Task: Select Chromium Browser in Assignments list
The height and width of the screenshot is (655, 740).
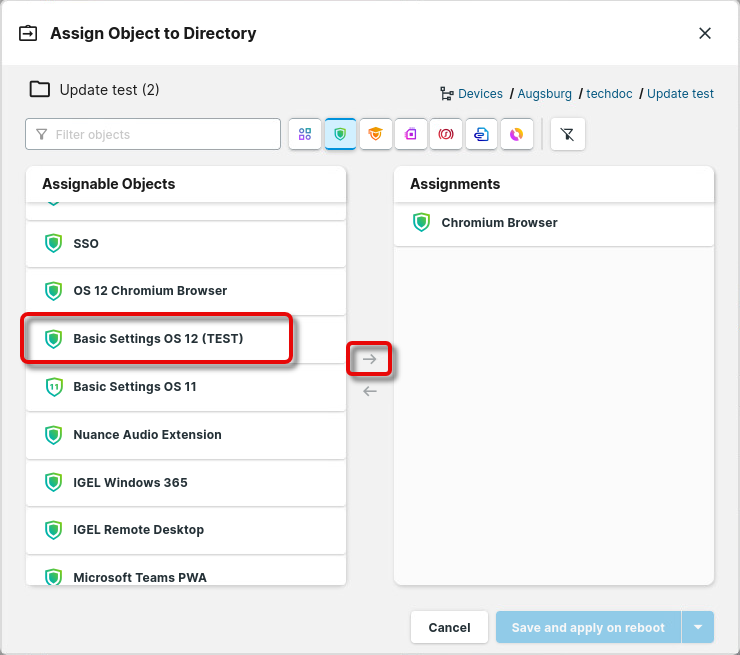Action: pos(499,223)
